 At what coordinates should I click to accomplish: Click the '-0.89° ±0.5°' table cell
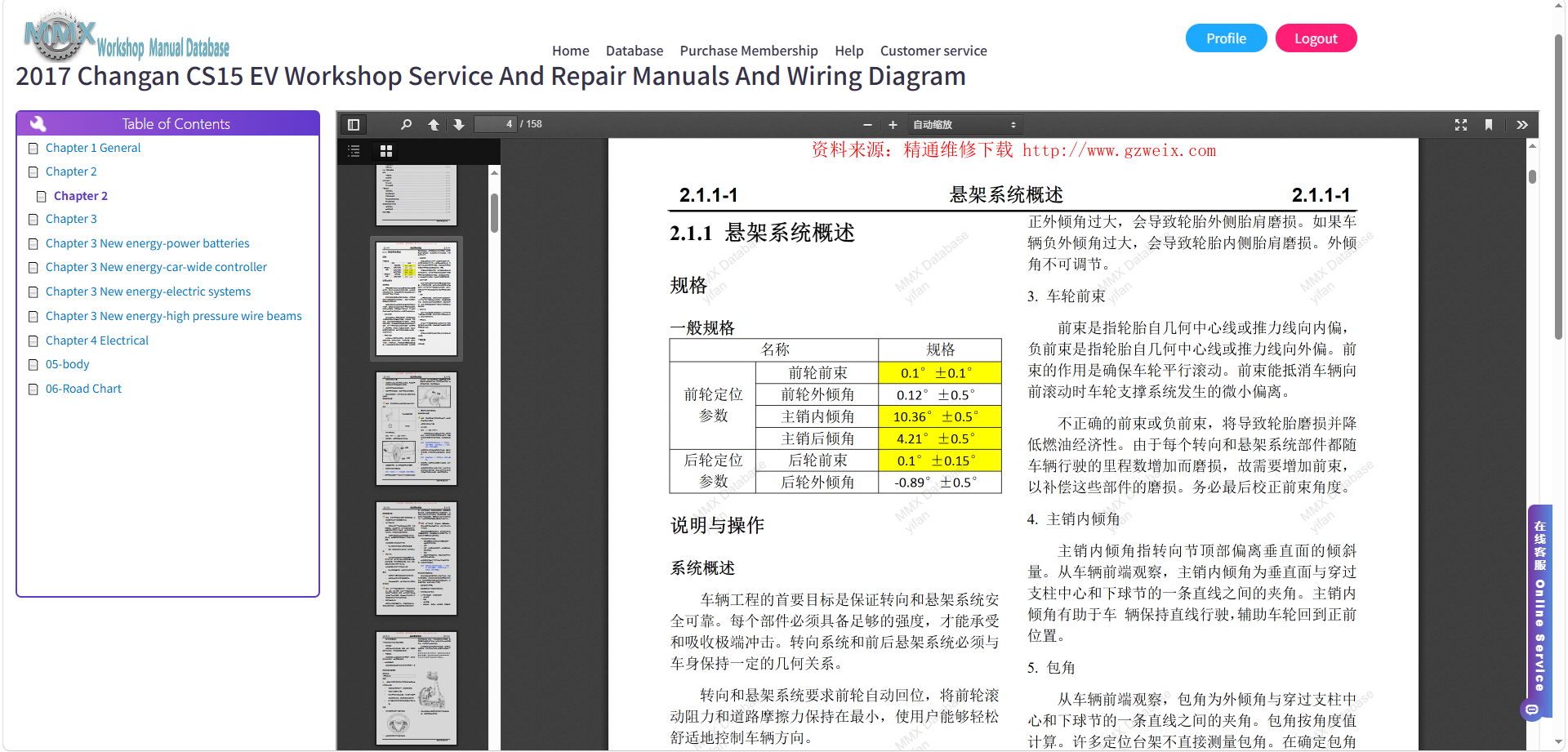pyautogui.click(x=940, y=483)
